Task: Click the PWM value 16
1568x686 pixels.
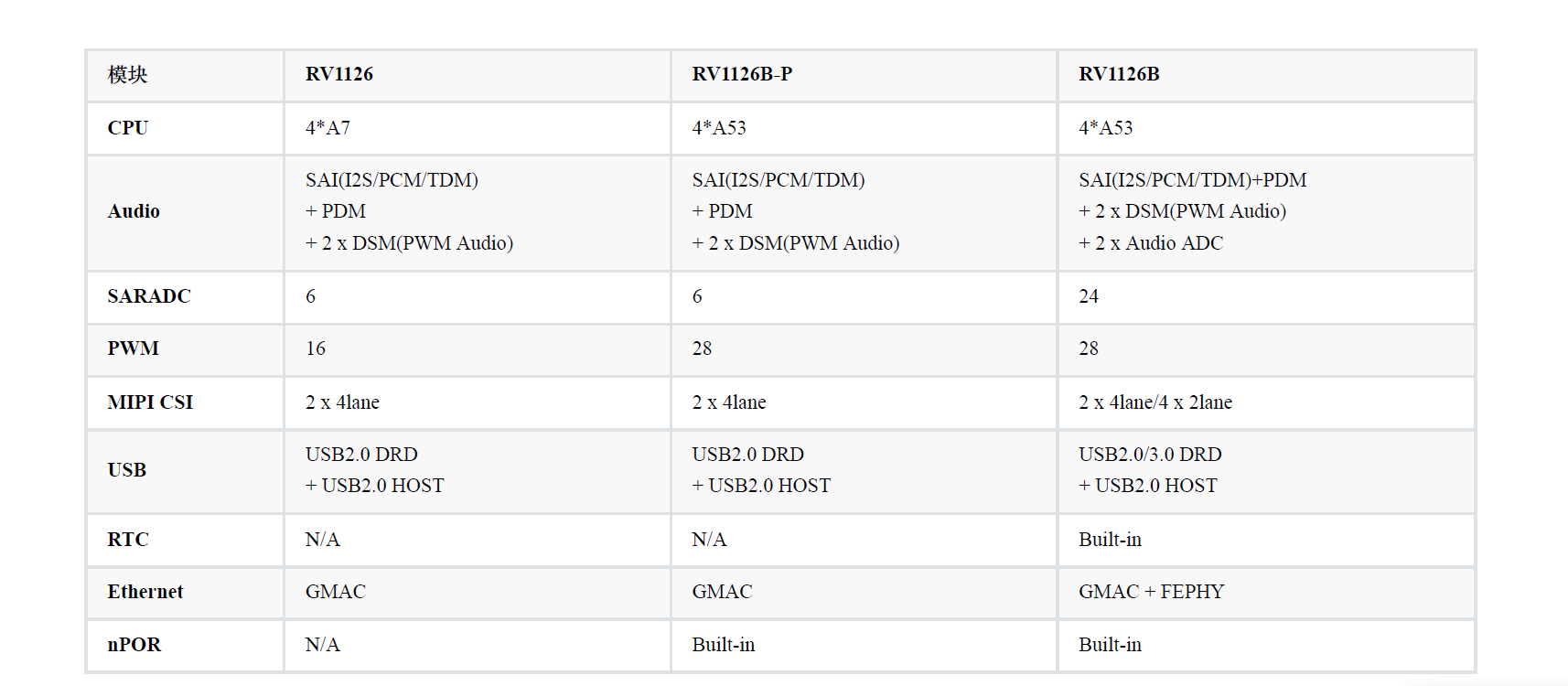Action: tap(316, 348)
